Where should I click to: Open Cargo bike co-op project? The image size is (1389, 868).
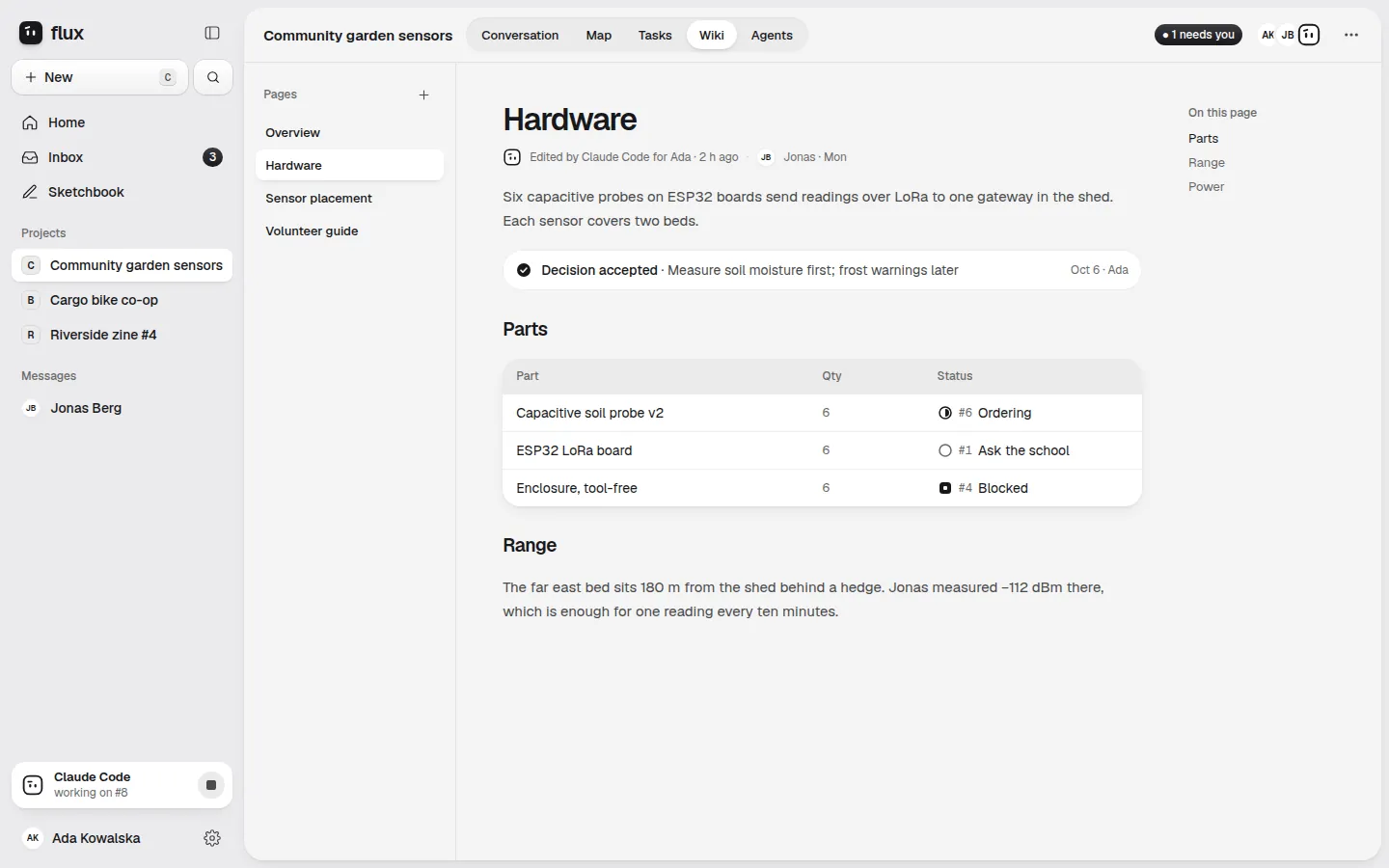(x=122, y=300)
